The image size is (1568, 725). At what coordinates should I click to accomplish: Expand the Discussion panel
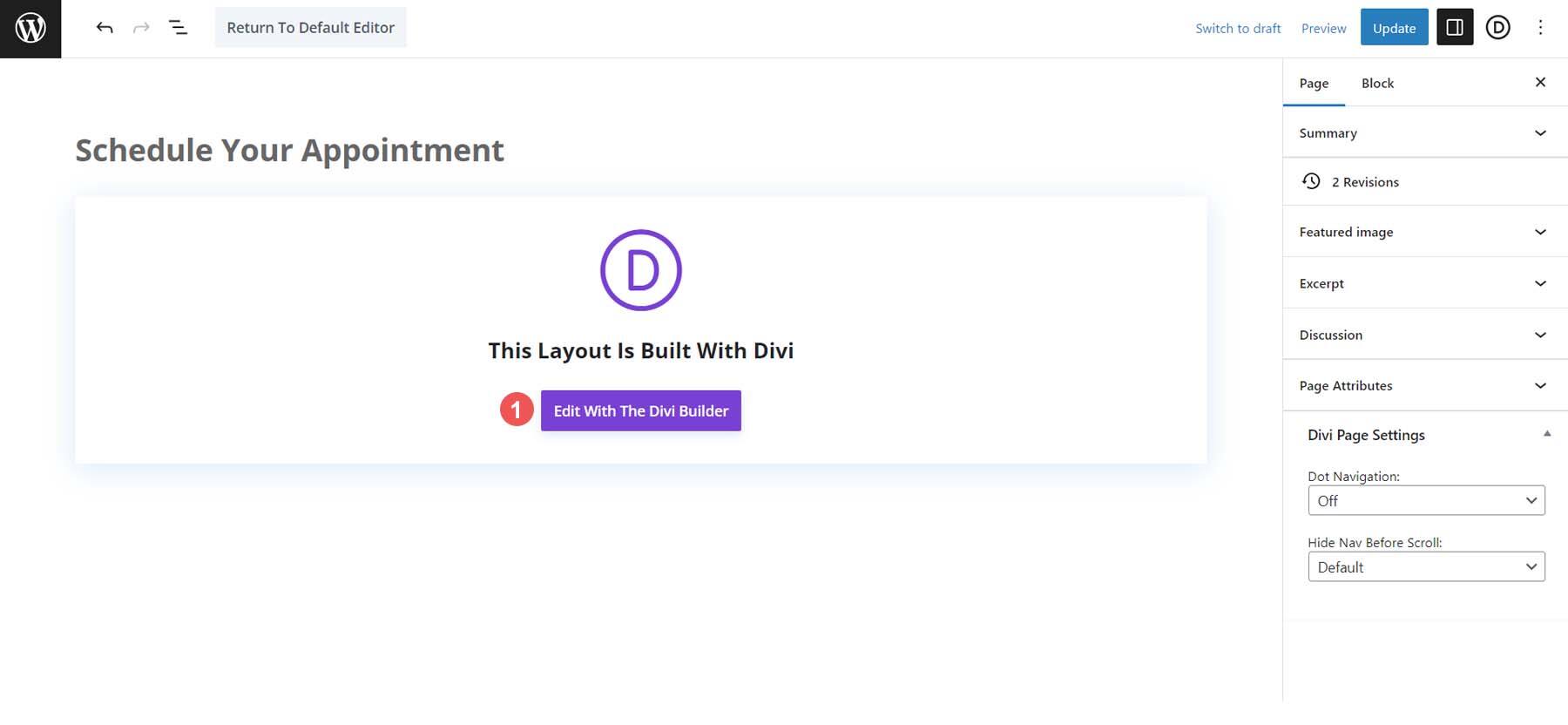point(1425,335)
